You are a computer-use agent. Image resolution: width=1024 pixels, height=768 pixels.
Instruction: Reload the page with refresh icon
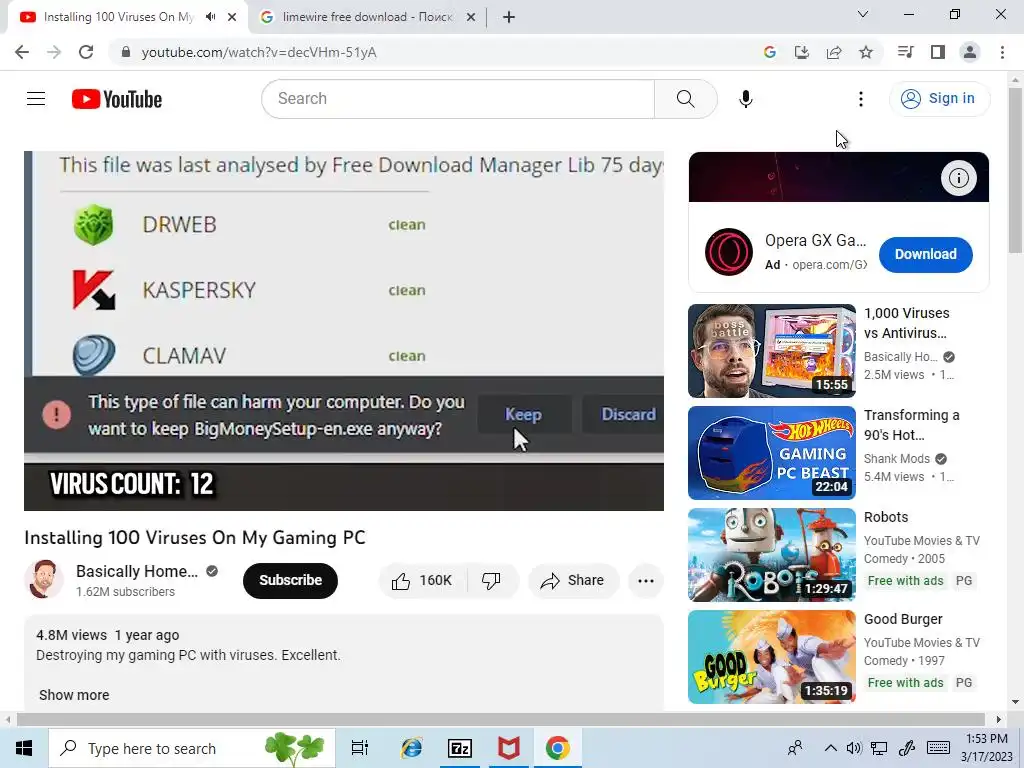86,52
